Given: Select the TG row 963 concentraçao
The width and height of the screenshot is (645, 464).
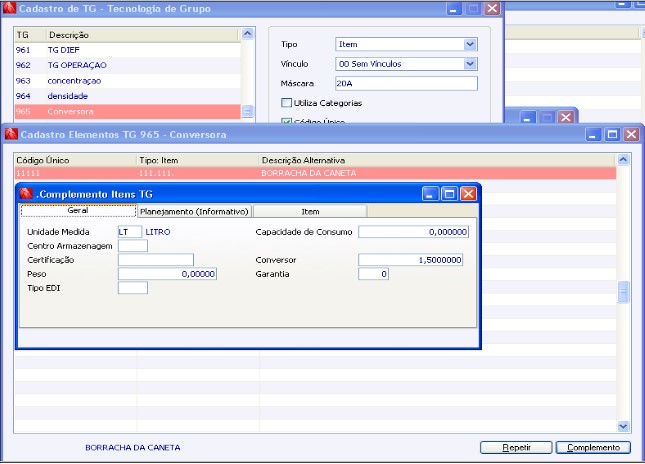Looking at the screenshot, I should click(x=128, y=81).
